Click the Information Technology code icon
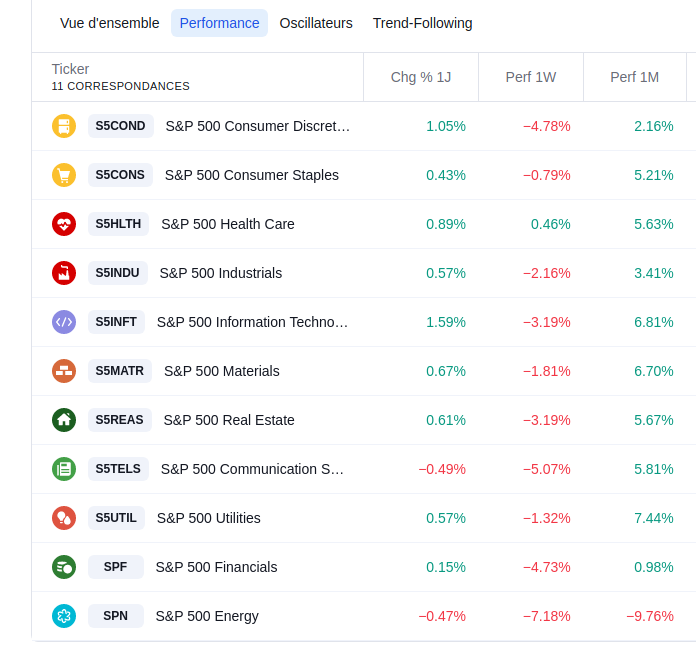696x666 pixels. pyautogui.click(x=64, y=322)
